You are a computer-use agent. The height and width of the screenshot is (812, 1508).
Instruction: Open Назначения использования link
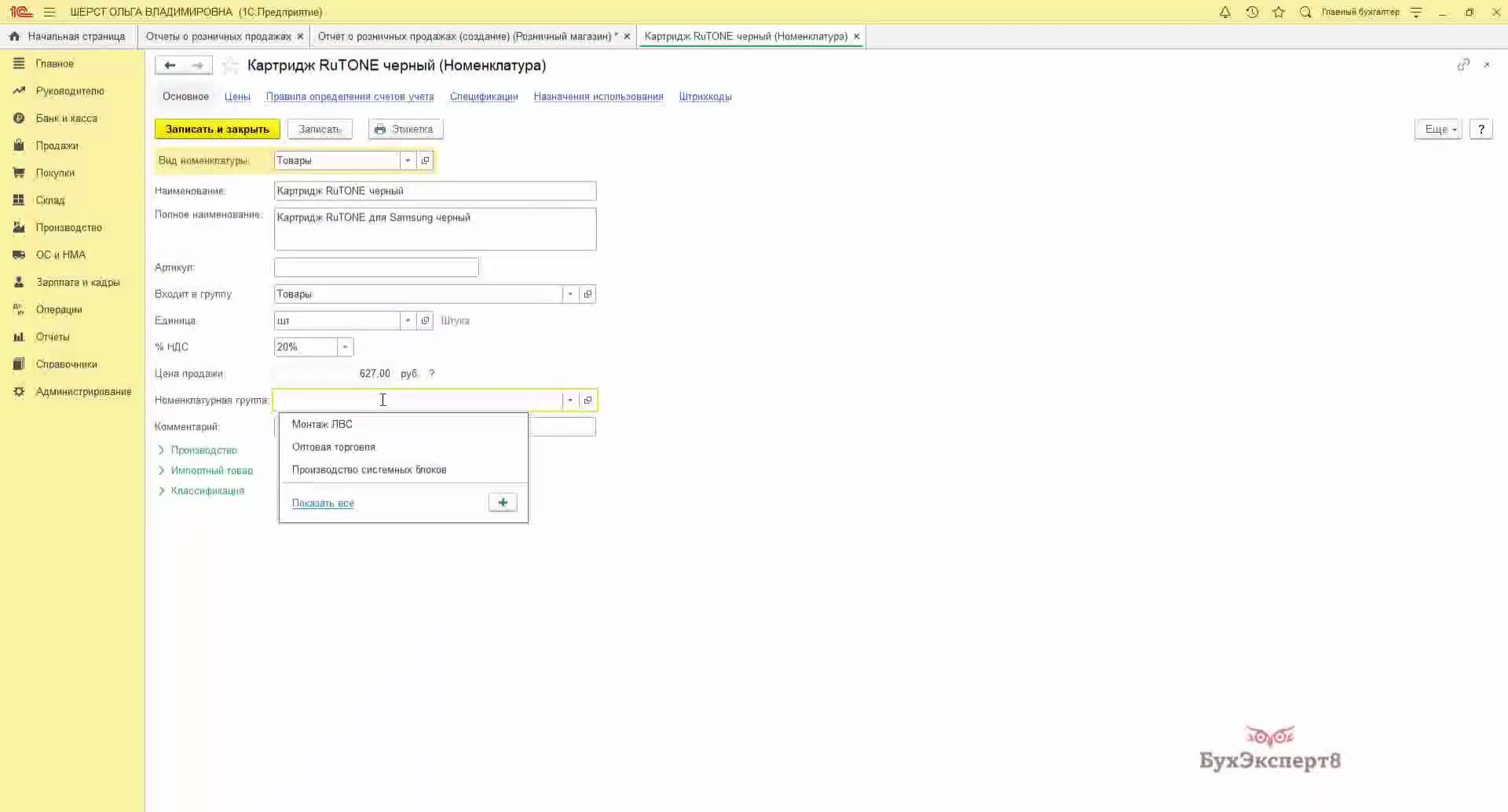(x=598, y=97)
